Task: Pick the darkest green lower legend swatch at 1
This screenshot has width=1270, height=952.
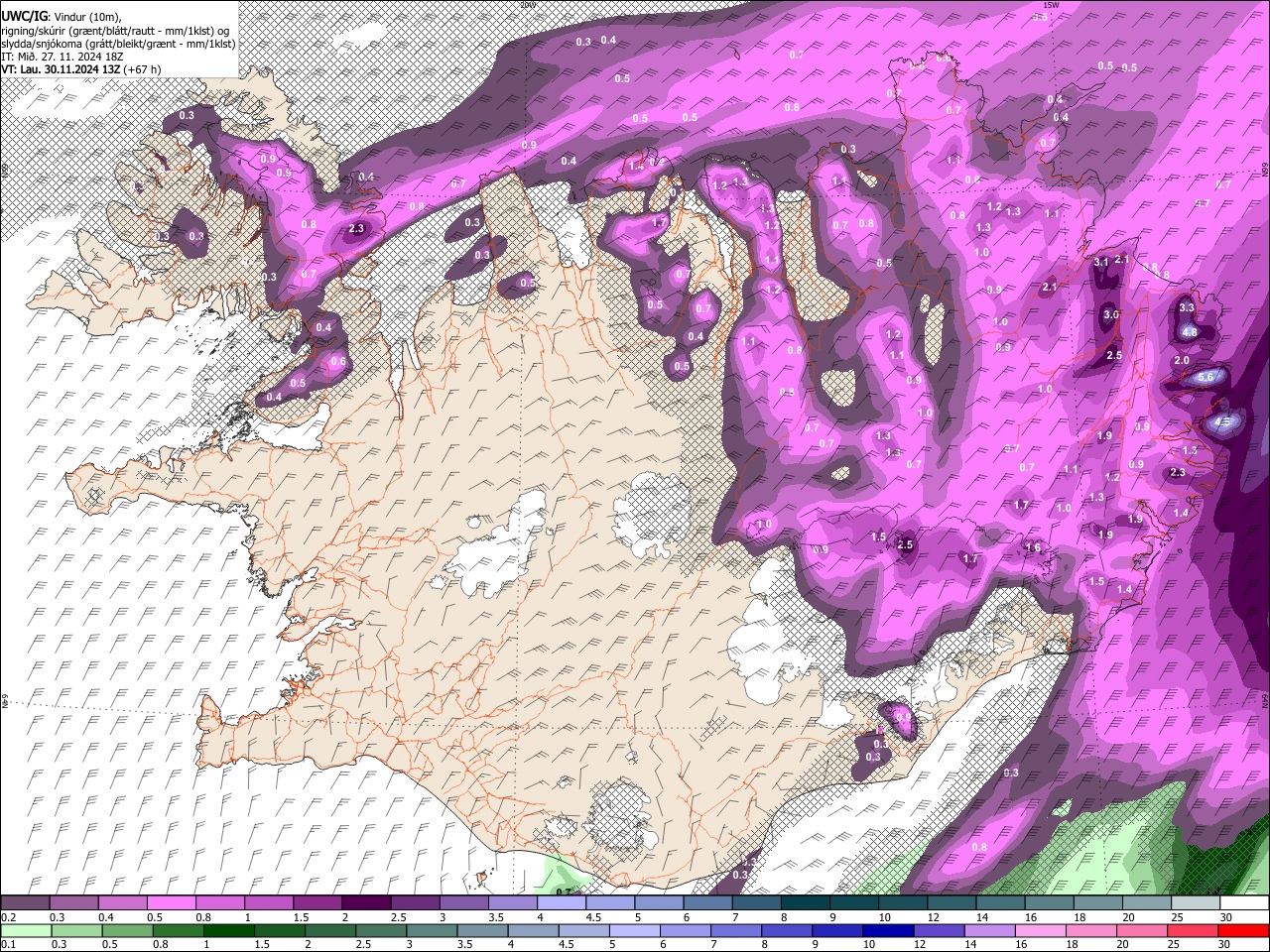Action: pyautogui.click(x=228, y=931)
